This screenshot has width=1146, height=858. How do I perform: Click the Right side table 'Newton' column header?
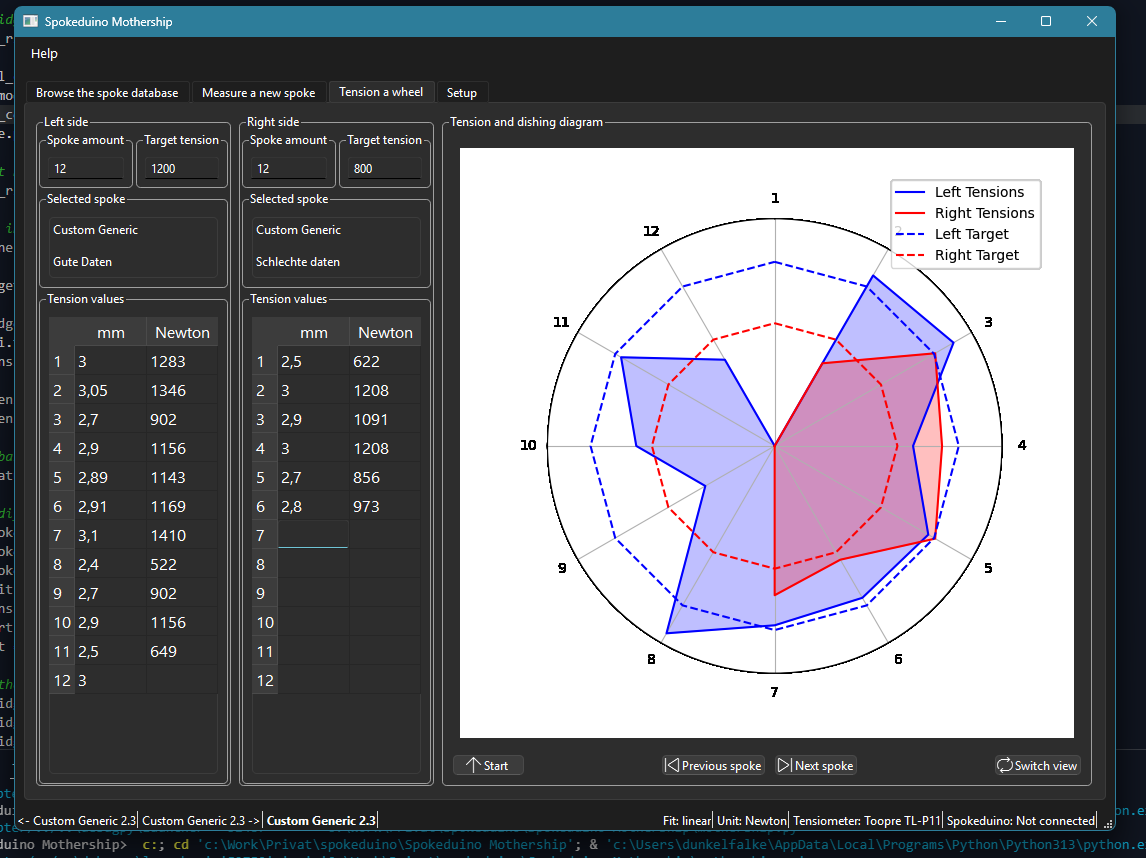[385, 333]
